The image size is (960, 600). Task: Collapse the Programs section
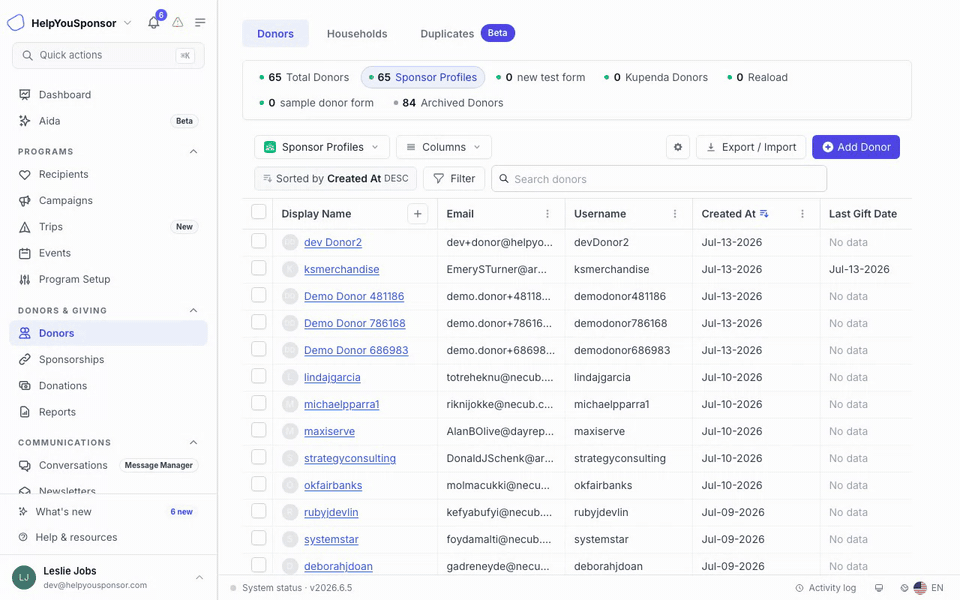(193, 152)
